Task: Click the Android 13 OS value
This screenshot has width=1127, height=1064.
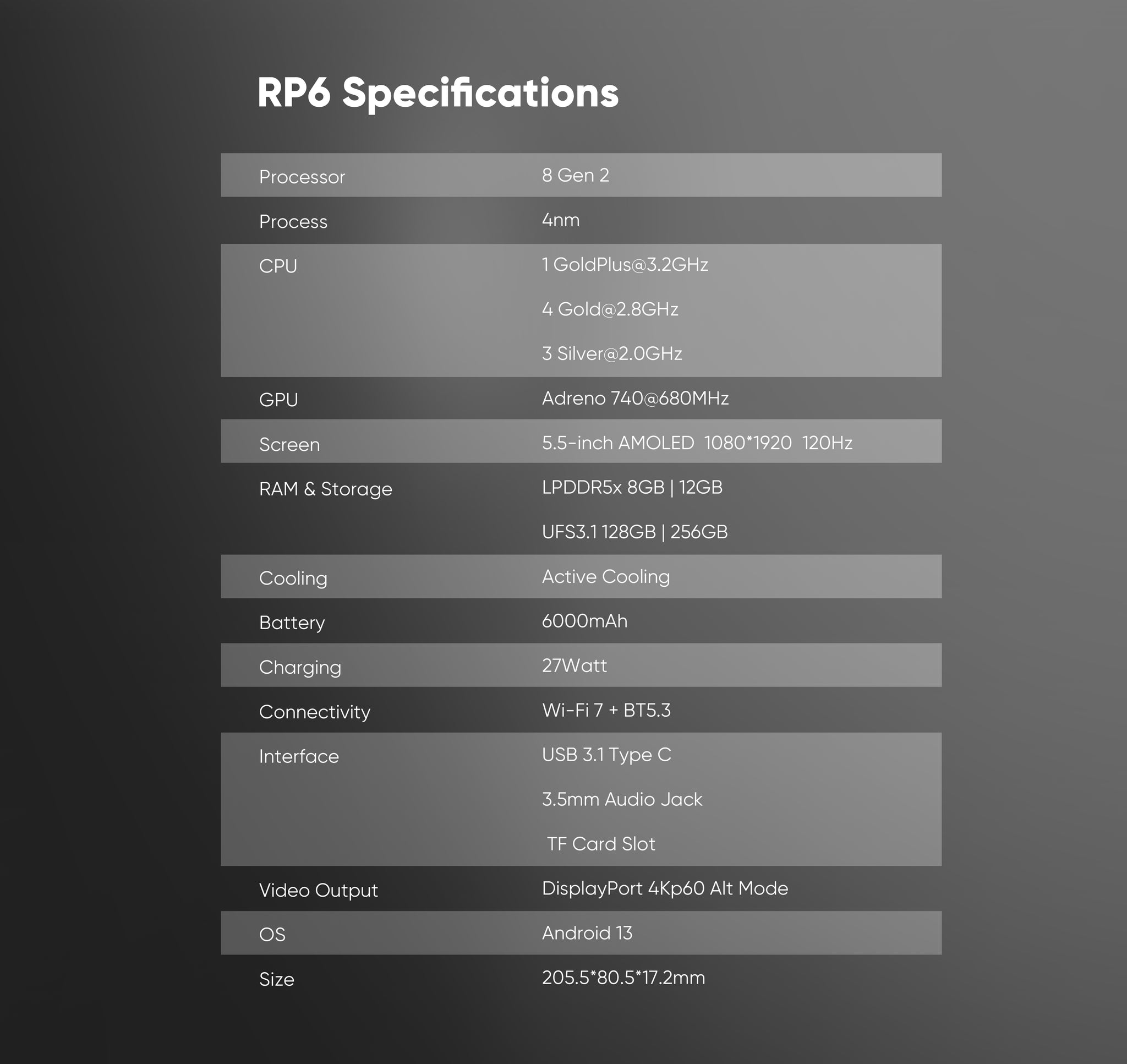Action: pyautogui.click(x=586, y=934)
